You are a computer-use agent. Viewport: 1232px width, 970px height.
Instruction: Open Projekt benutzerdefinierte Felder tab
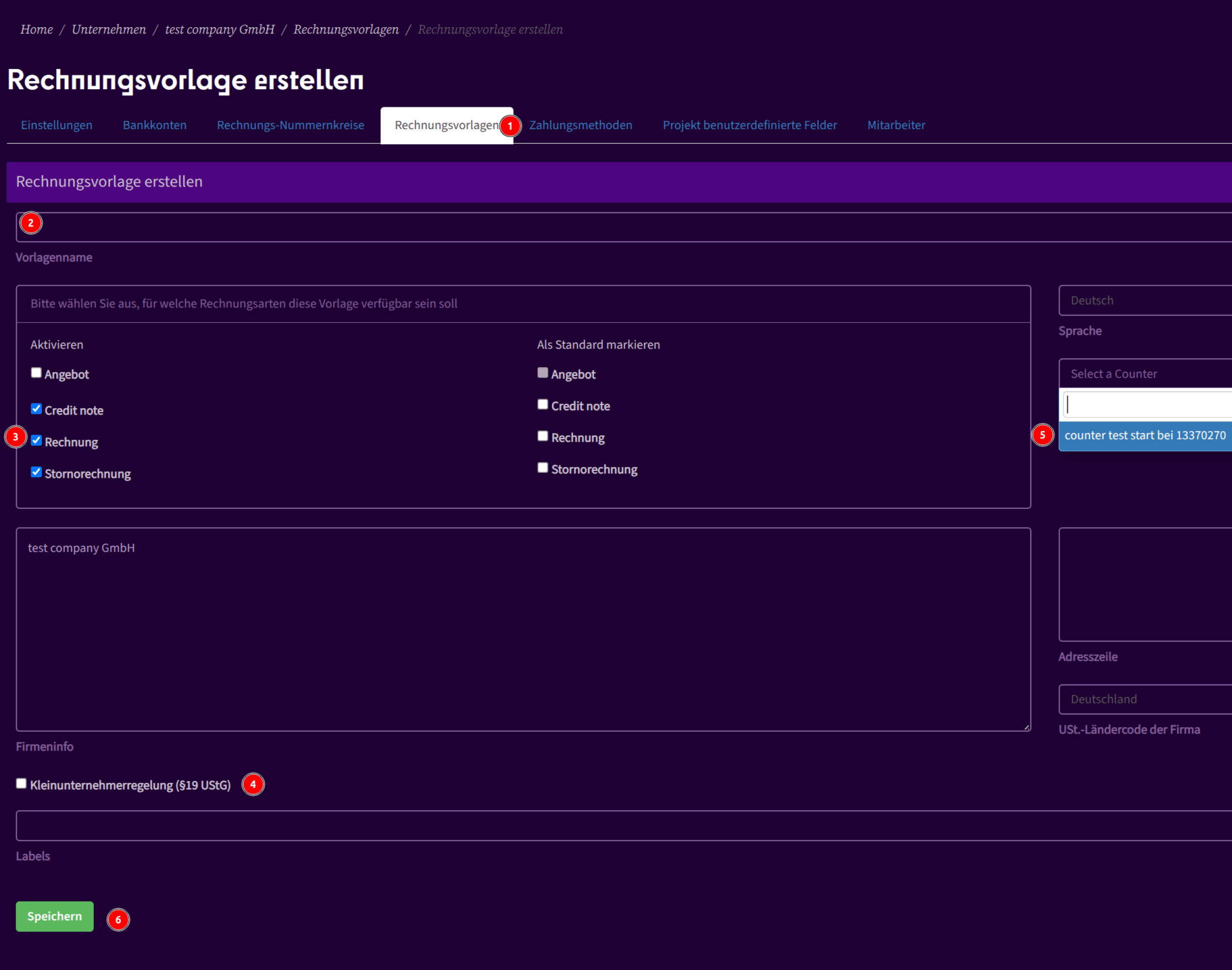[749, 125]
